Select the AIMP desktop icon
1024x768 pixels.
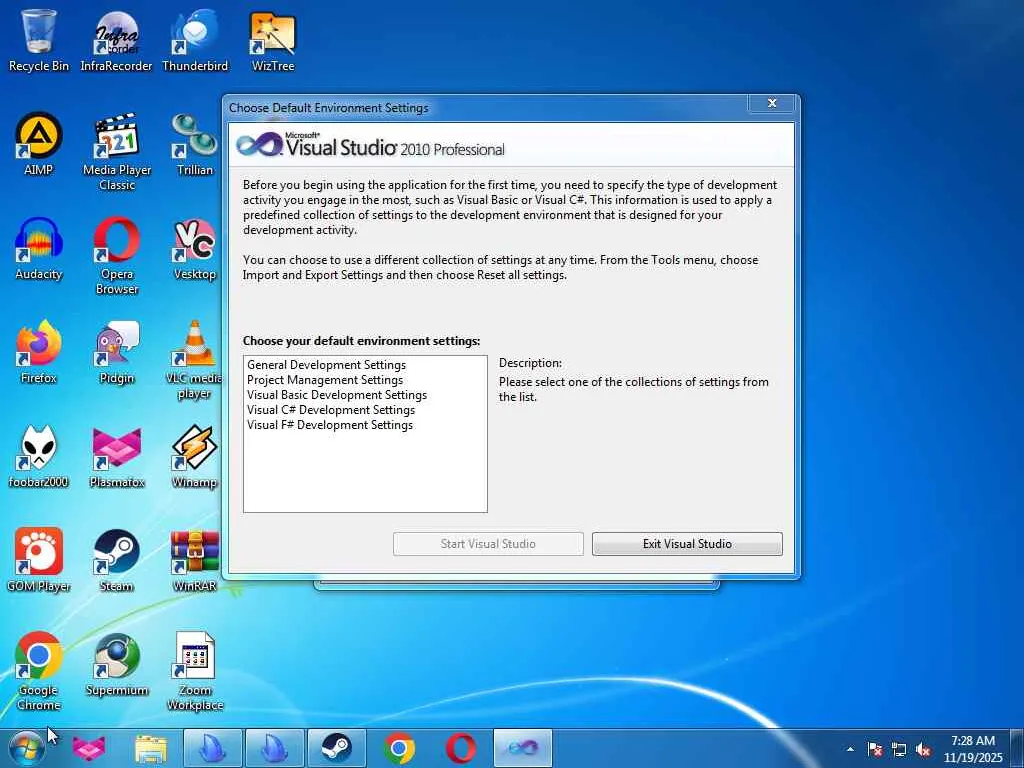(39, 144)
